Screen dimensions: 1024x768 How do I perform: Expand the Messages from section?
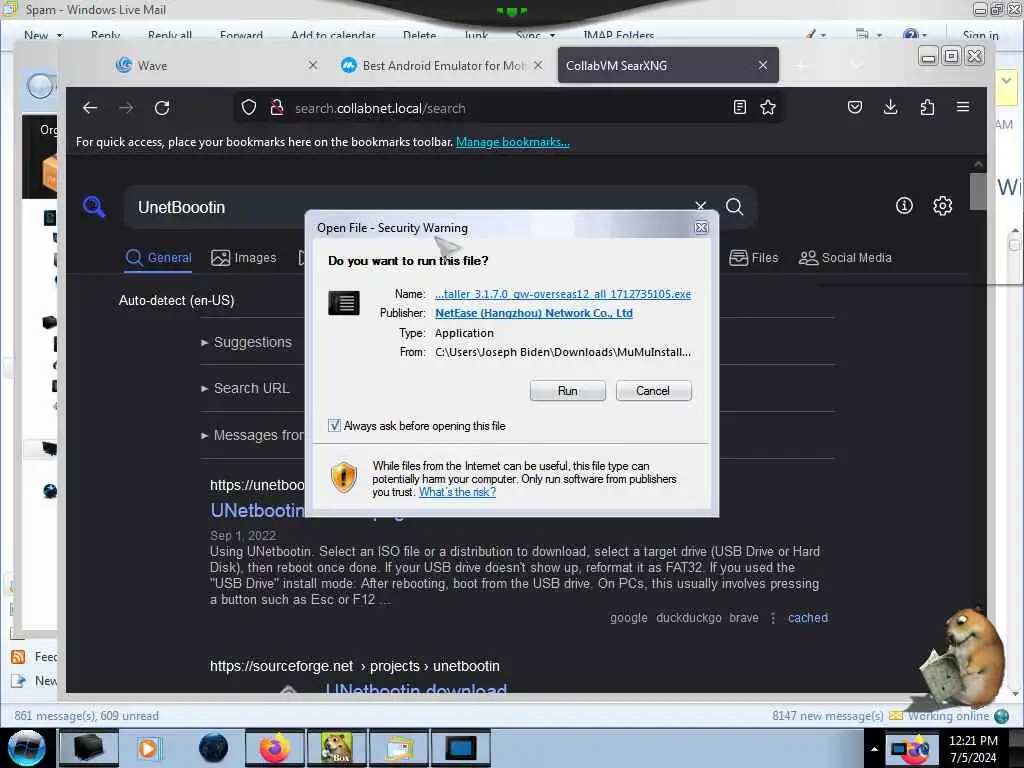click(253, 435)
